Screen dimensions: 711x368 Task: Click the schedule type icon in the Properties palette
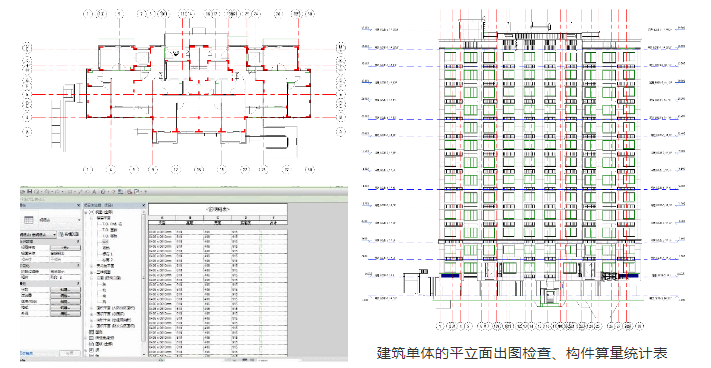(x=29, y=220)
